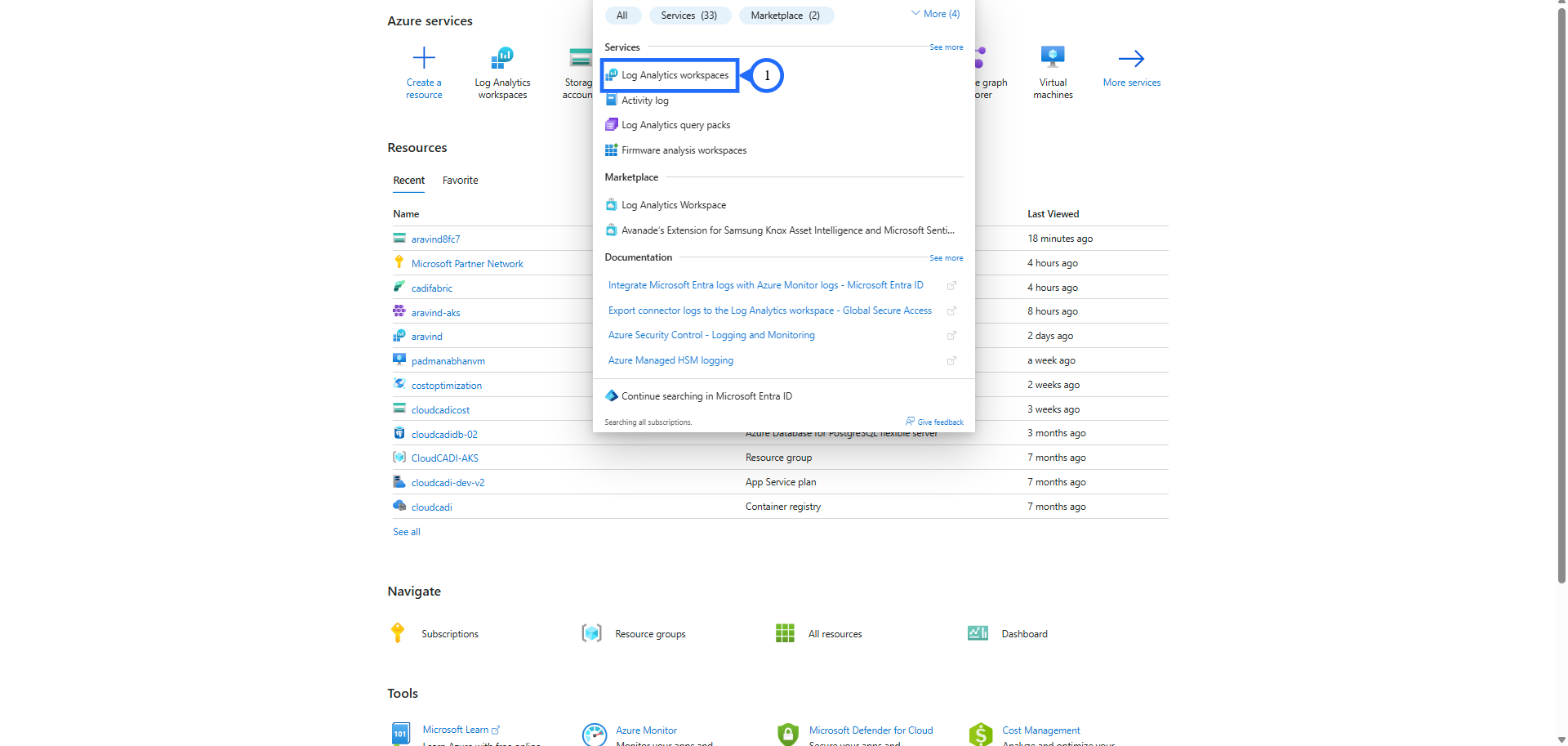
Task: Click the page vertical scrollbar
Action: (x=1561, y=294)
